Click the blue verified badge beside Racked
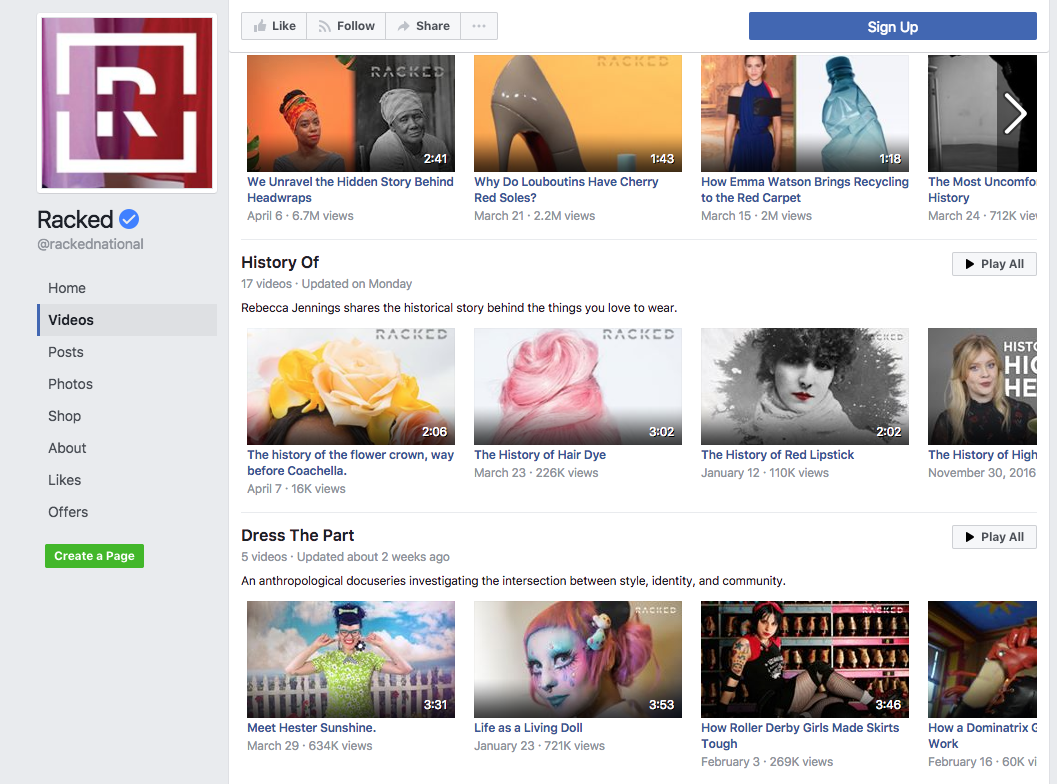This screenshot has width=1057, height=784. (x=129, y=219)
